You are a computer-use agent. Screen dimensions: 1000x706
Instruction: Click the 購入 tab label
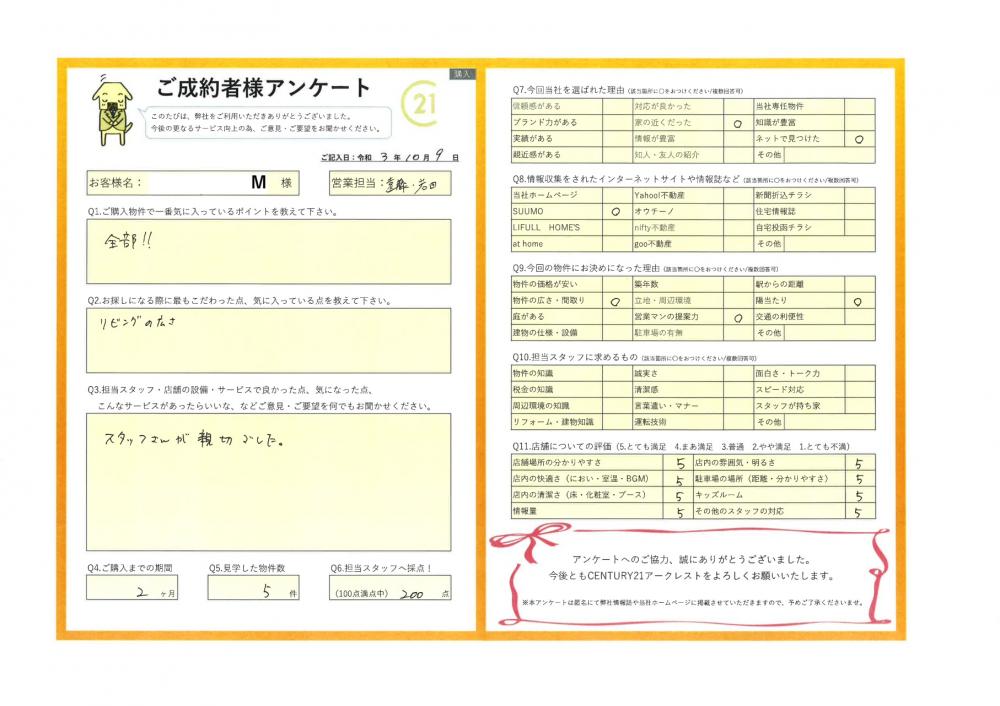pyautogui.click(x=462, y=74)
